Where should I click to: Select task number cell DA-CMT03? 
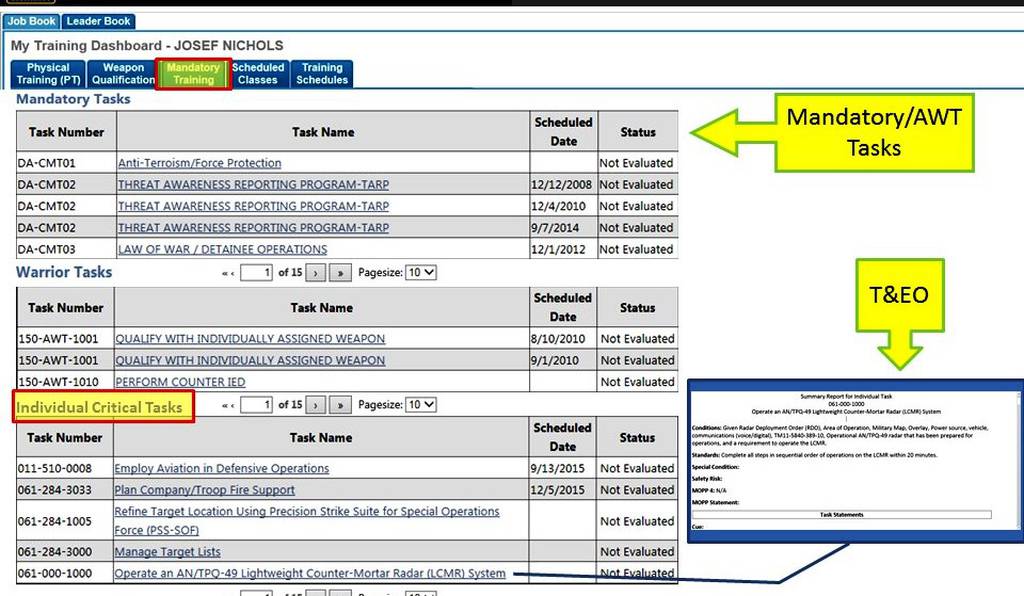pos(66,249)
